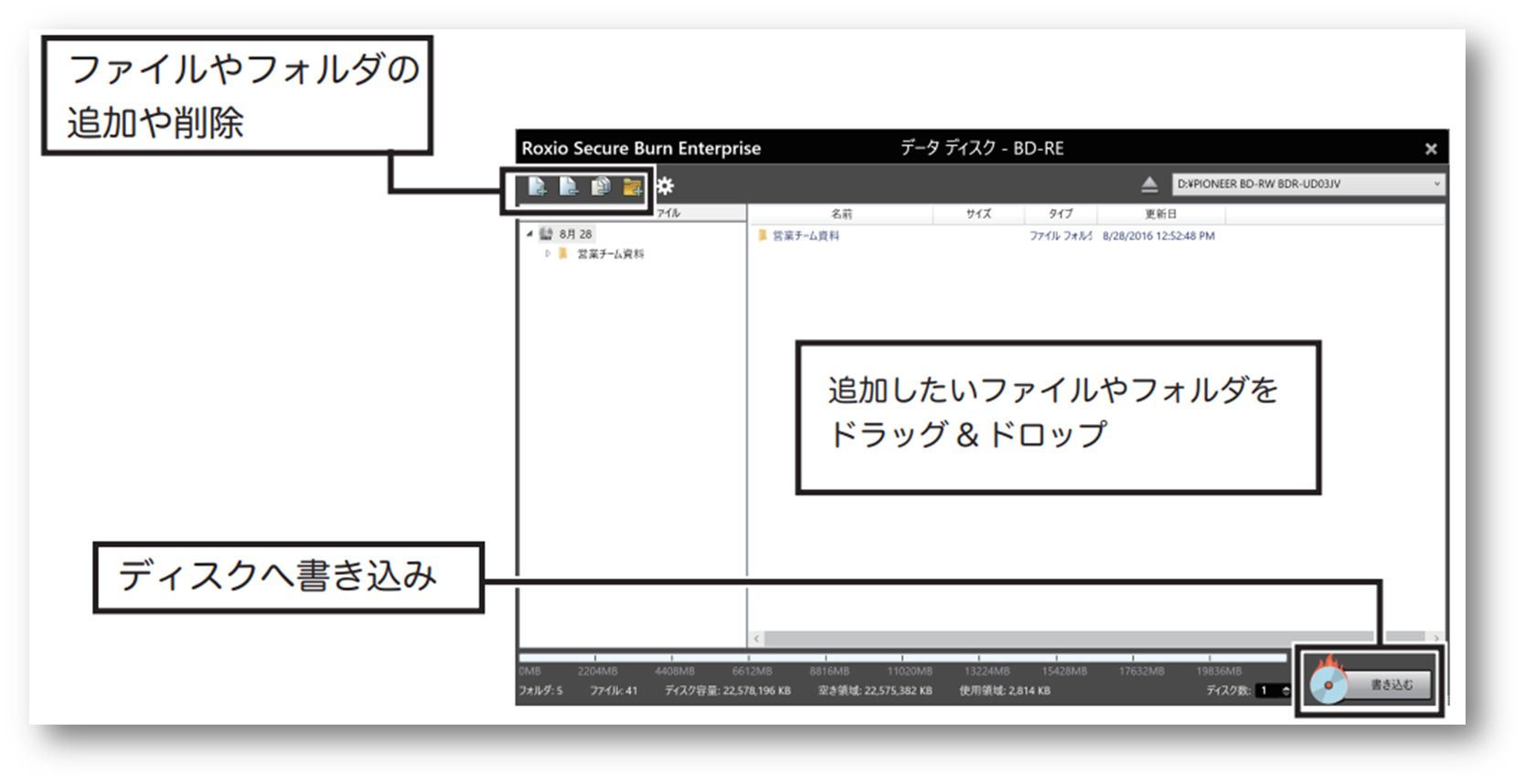The width and height of the screenshot is (1525, 784).
Task: Sort by the サイズ column header
Action: point(978,214)
